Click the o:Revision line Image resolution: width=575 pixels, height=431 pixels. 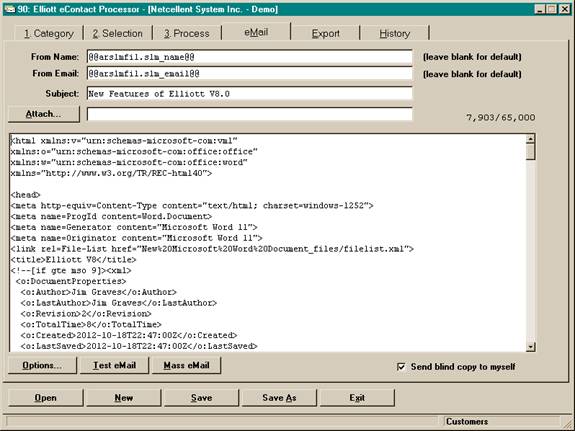tap(86, 314)
